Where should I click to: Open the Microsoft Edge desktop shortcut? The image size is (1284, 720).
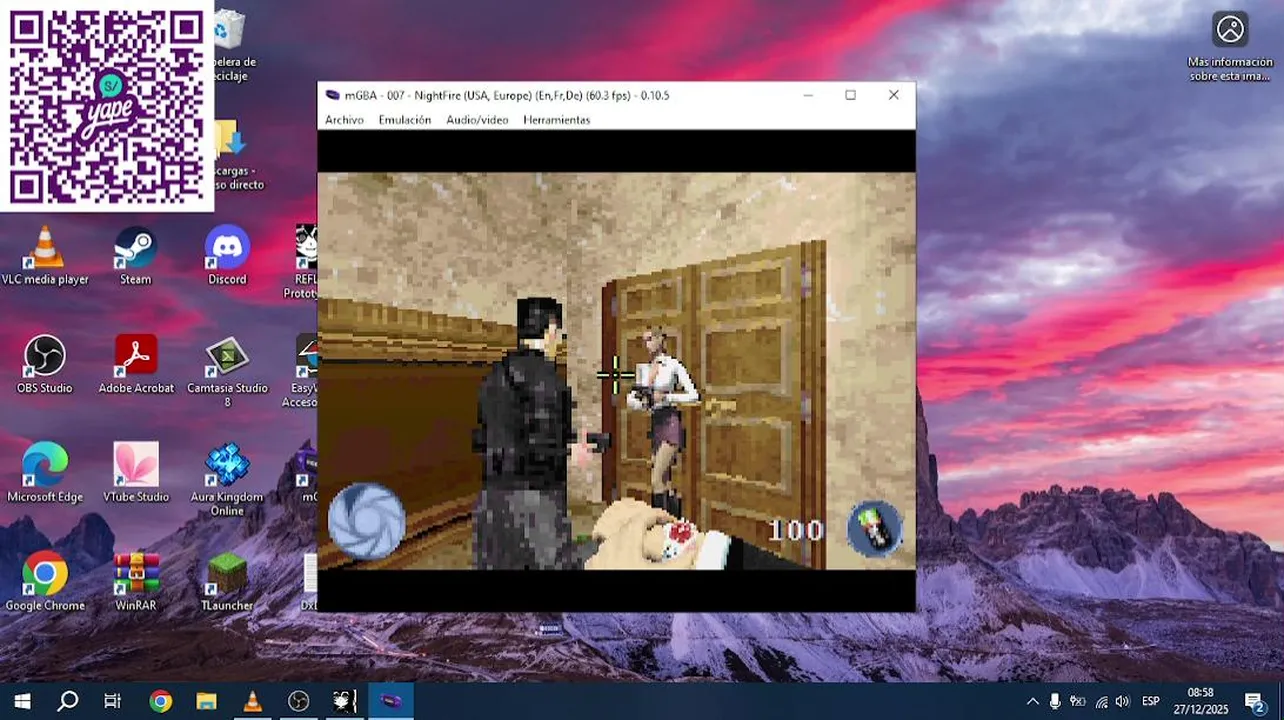point(45,472)
